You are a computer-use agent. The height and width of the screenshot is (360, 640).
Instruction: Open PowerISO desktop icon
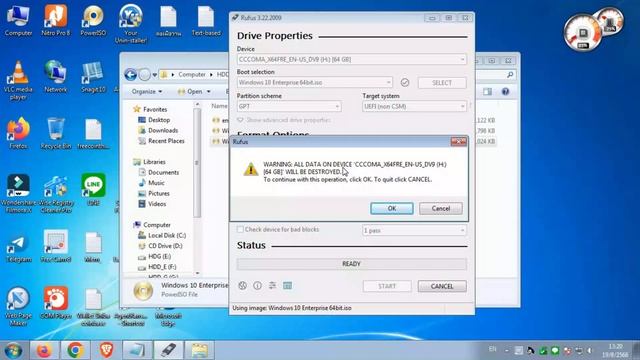(93, 21)
